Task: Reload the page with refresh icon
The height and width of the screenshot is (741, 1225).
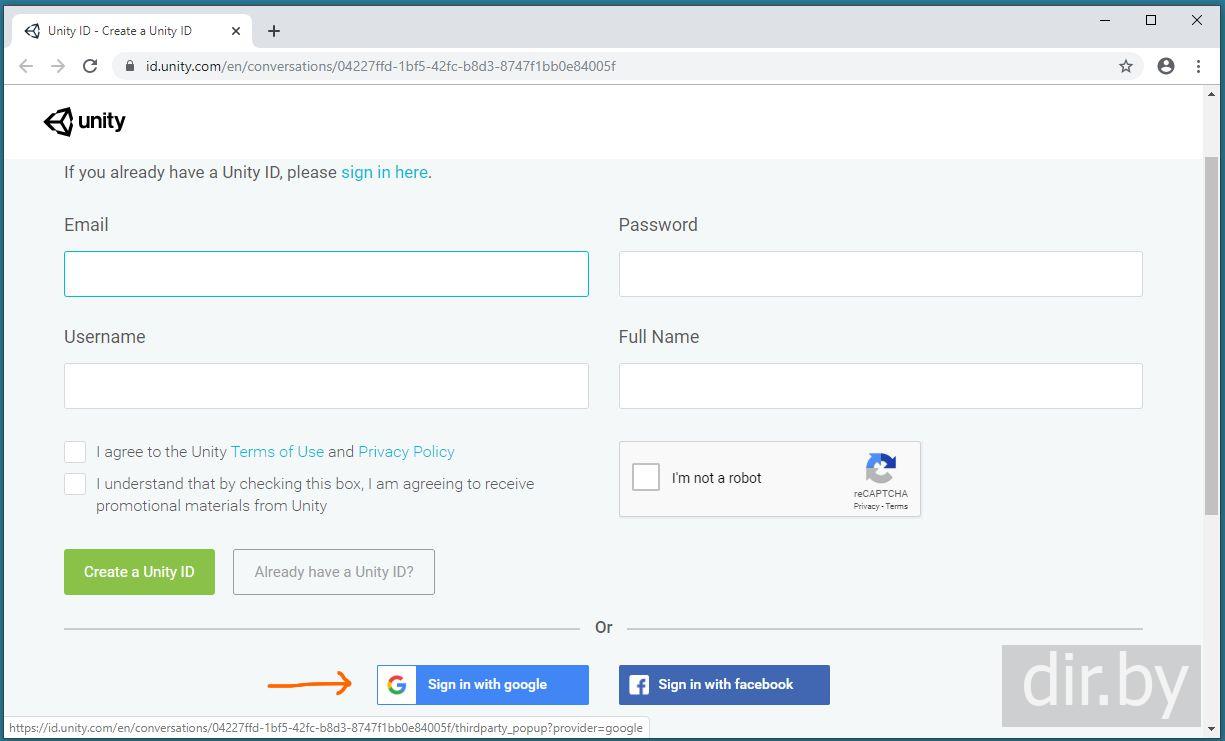Action: (90, 66)
